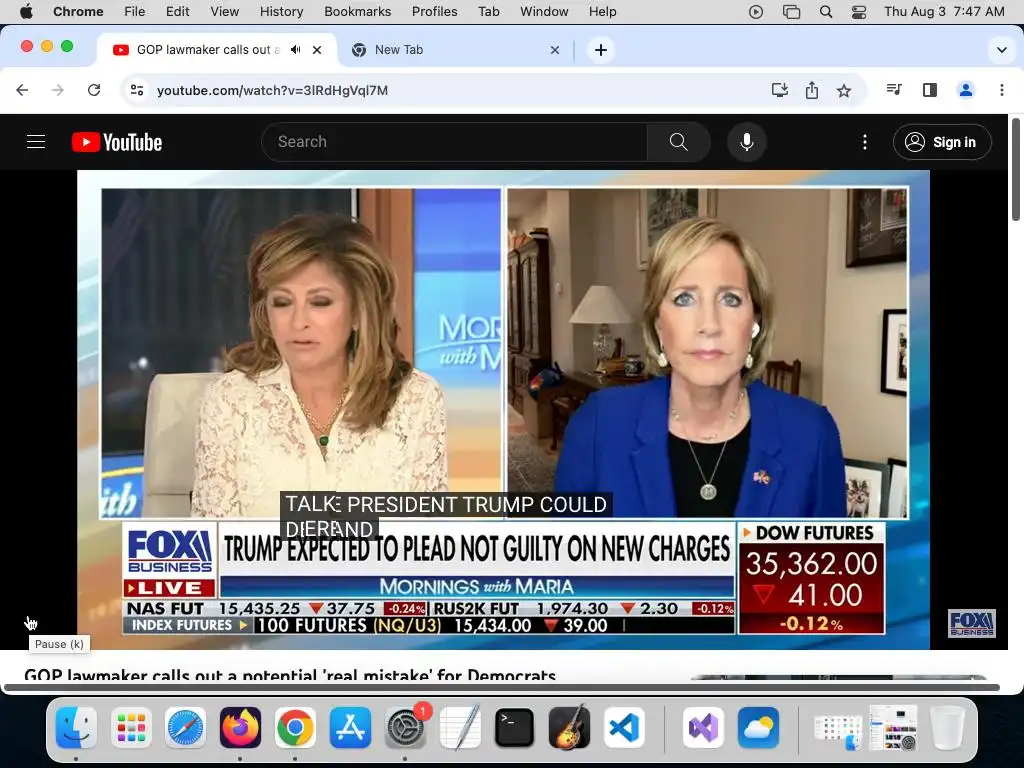Image resolution: width=1024 pixels, height=768 pixels.
Task: Select the youtube.com address bar URL
Action: point(272,90)
